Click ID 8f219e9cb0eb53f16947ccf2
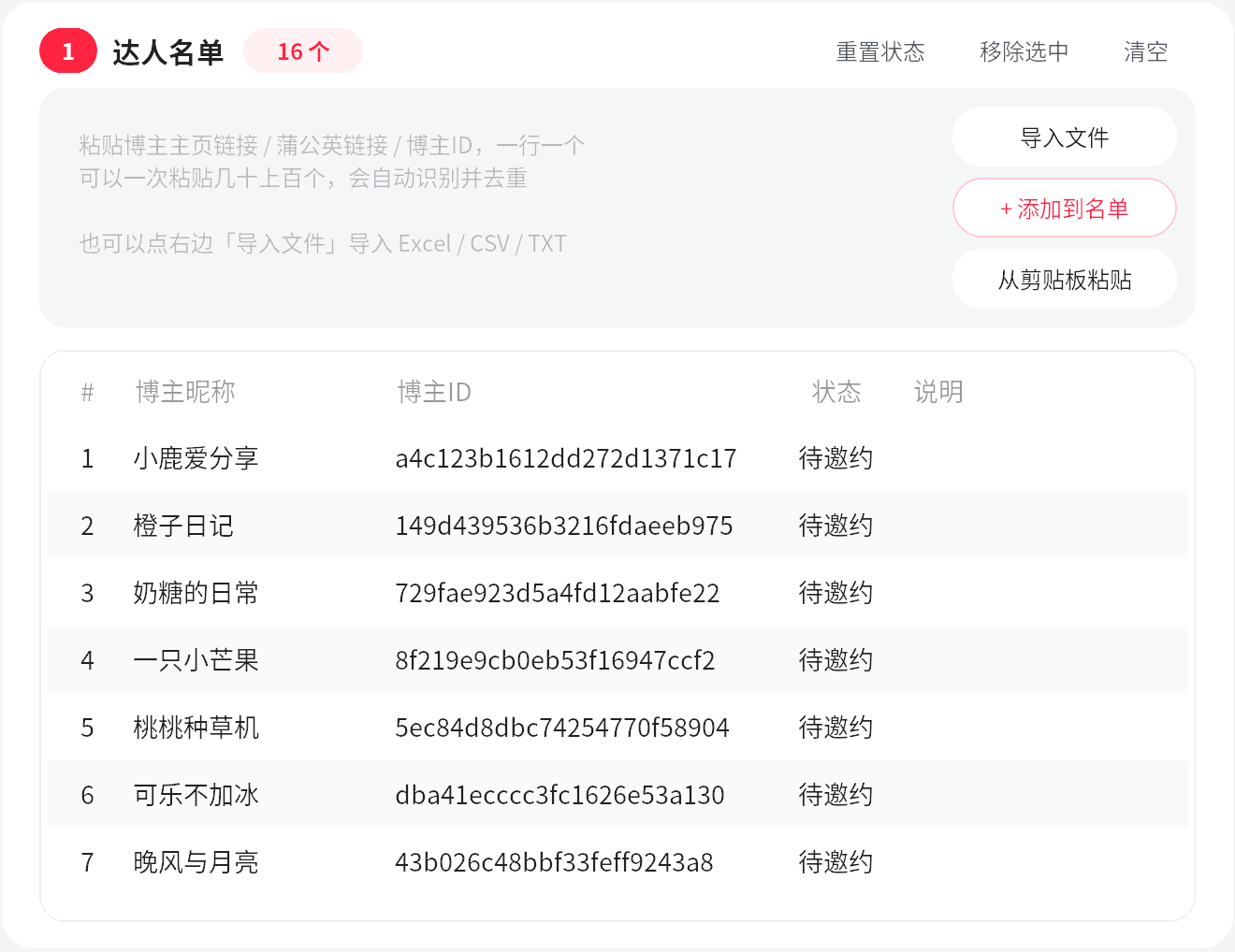 [555, 660]
